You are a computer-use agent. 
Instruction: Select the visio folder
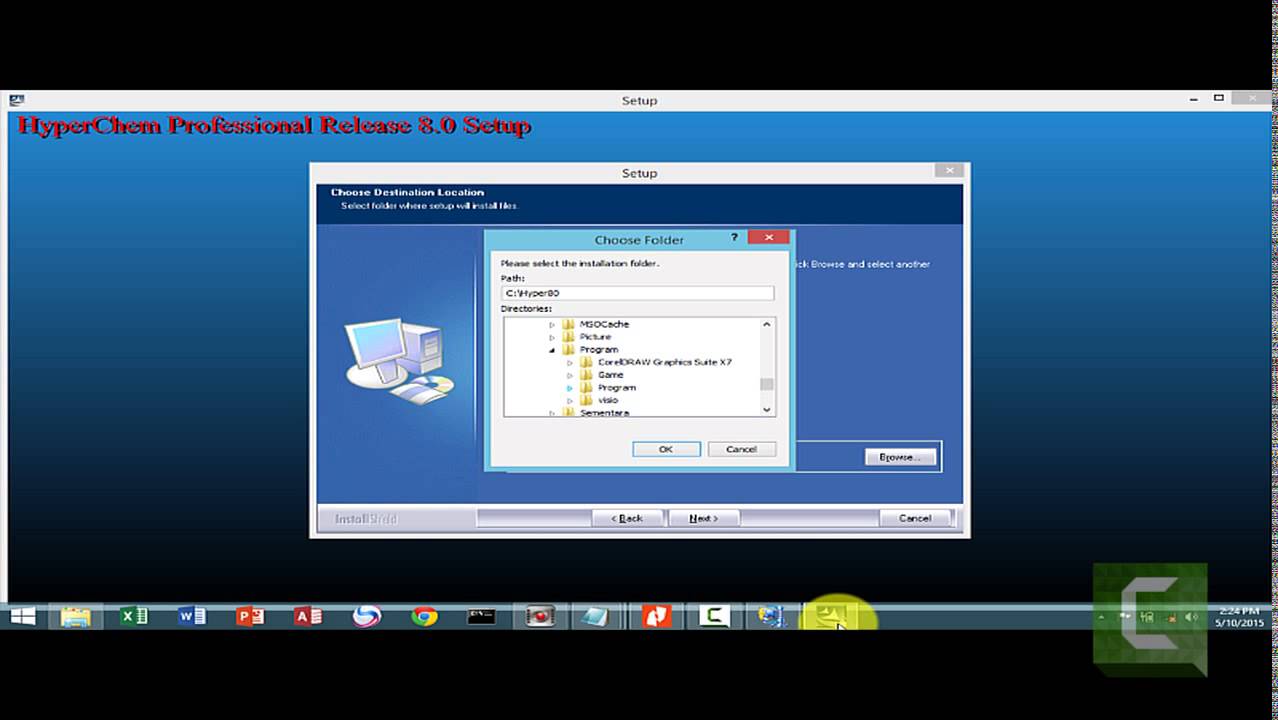point(607,400)
